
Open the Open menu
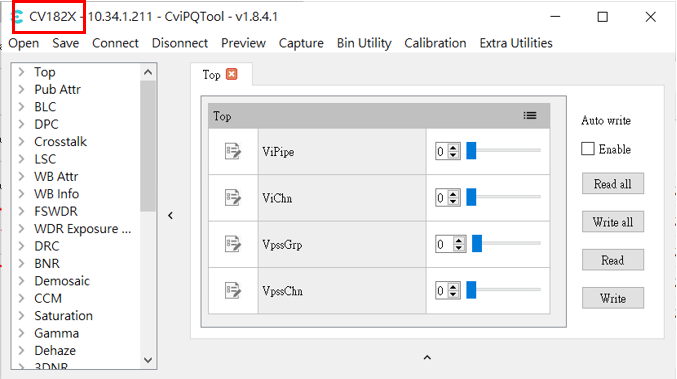click(x=24, y=43)
